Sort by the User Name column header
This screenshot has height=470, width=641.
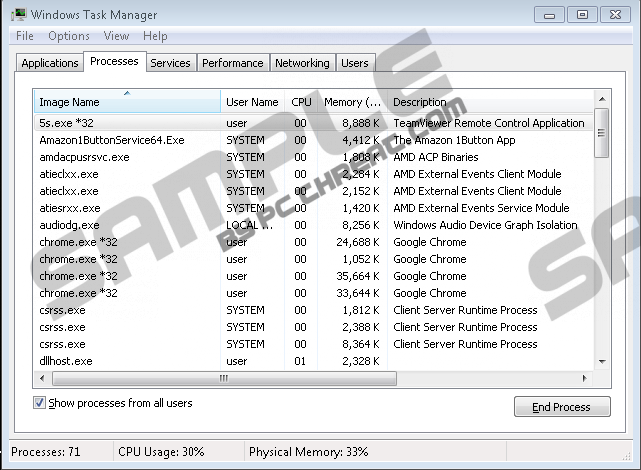click(252, 102)
